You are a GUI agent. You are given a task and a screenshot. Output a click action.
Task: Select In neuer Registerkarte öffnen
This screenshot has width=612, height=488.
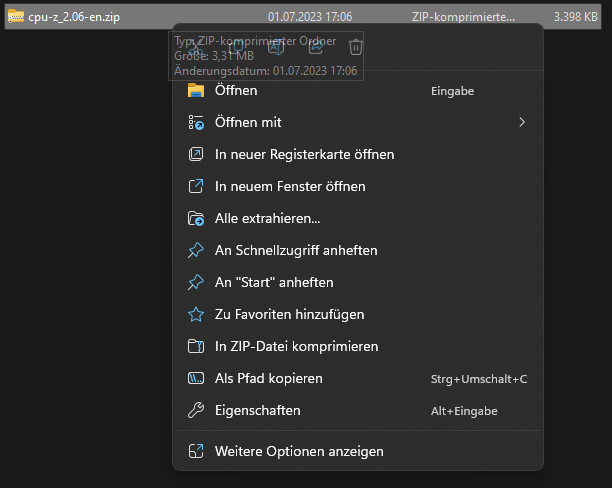coord(304,154)
